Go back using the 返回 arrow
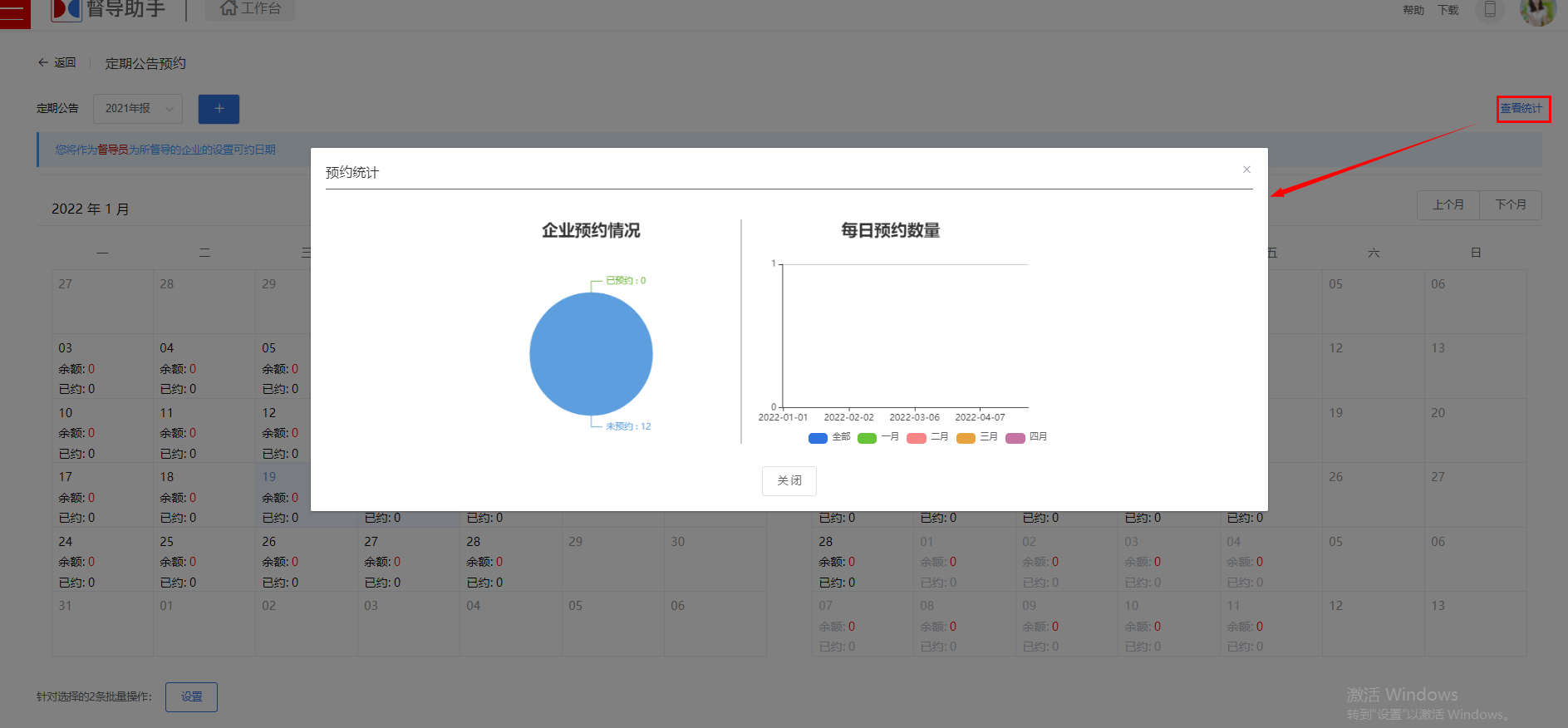This screenshot has width=1568, height=728. [57, 62]
